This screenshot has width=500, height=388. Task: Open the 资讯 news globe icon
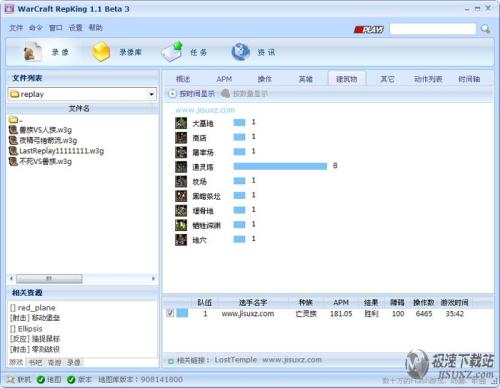(240, 52)
